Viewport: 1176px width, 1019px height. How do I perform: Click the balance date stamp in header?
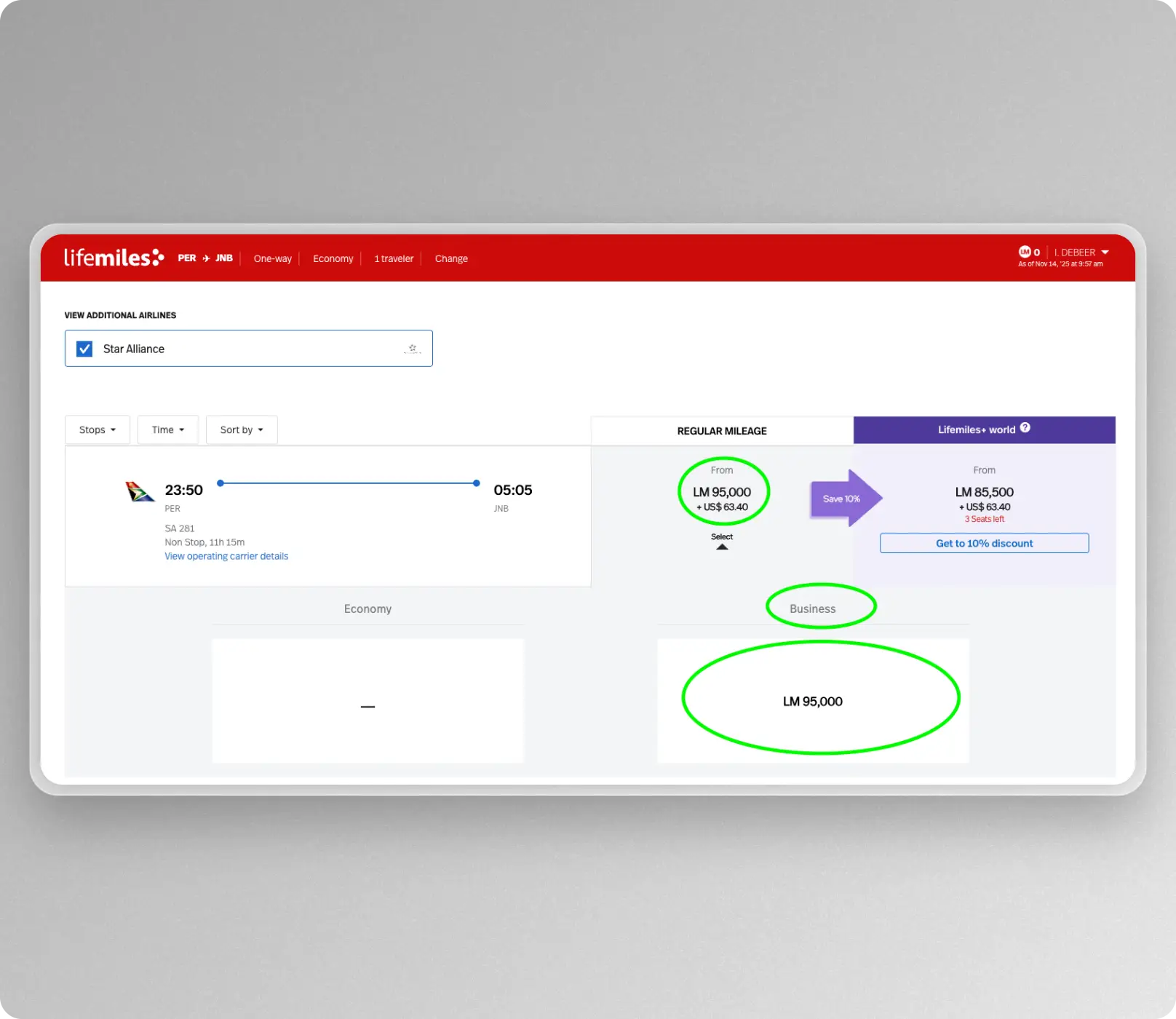coord(1060,264)
